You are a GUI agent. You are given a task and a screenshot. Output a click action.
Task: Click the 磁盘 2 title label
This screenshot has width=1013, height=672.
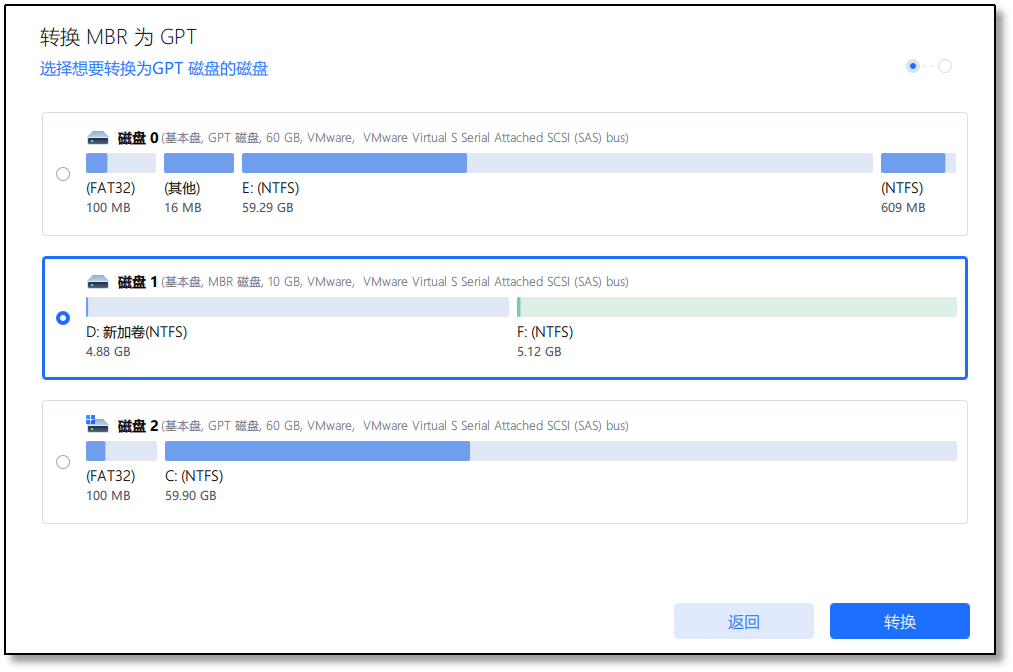(x=138, y=426)
